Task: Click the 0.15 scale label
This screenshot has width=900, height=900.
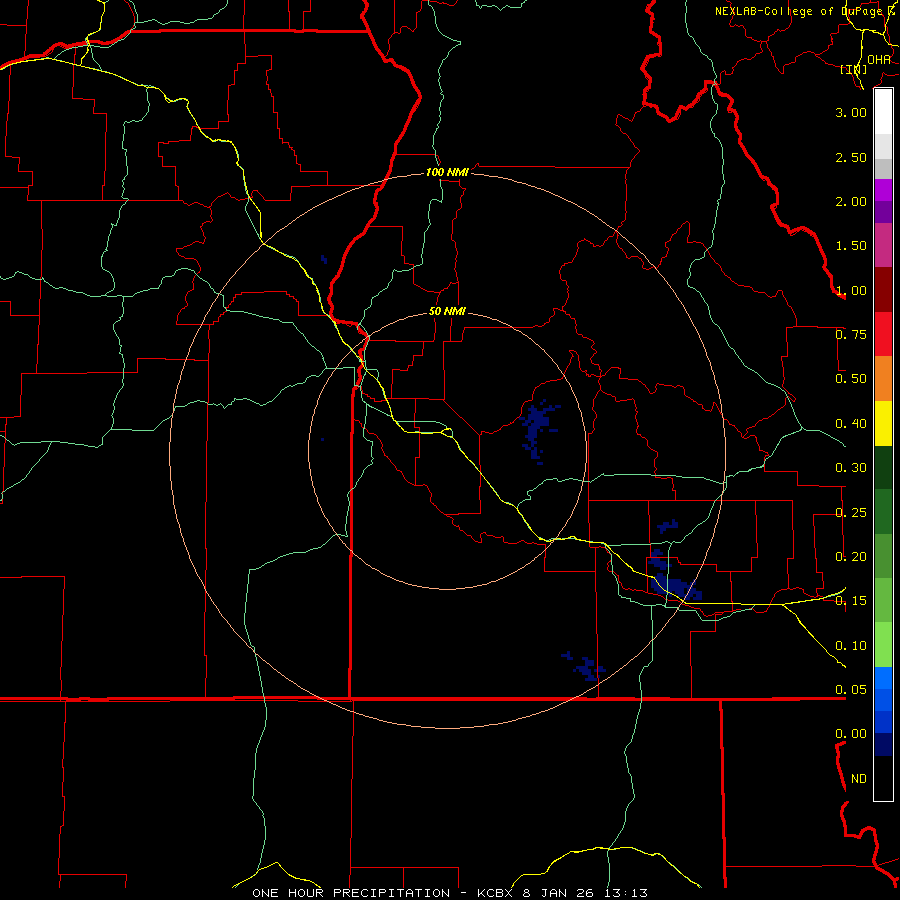Action: coord(851,601)
